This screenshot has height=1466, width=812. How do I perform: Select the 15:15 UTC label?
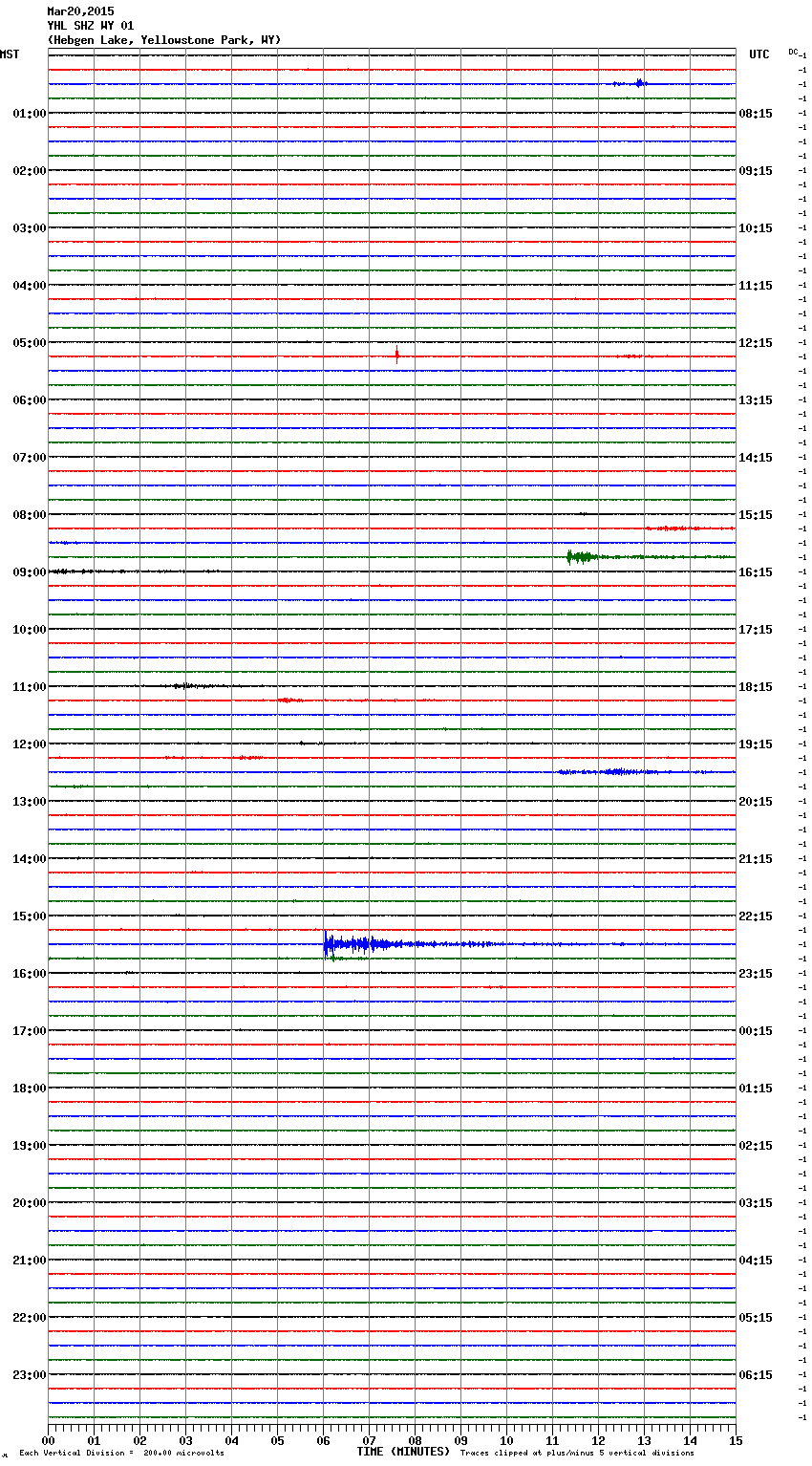tap(756, 515)
